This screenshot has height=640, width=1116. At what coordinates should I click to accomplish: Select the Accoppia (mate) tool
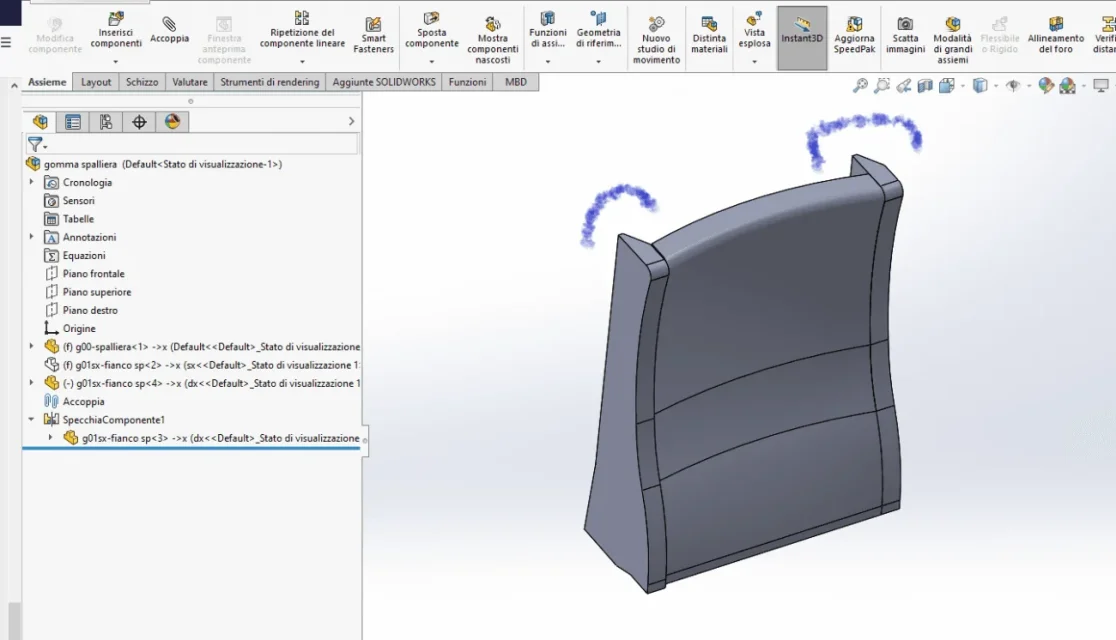169,31
